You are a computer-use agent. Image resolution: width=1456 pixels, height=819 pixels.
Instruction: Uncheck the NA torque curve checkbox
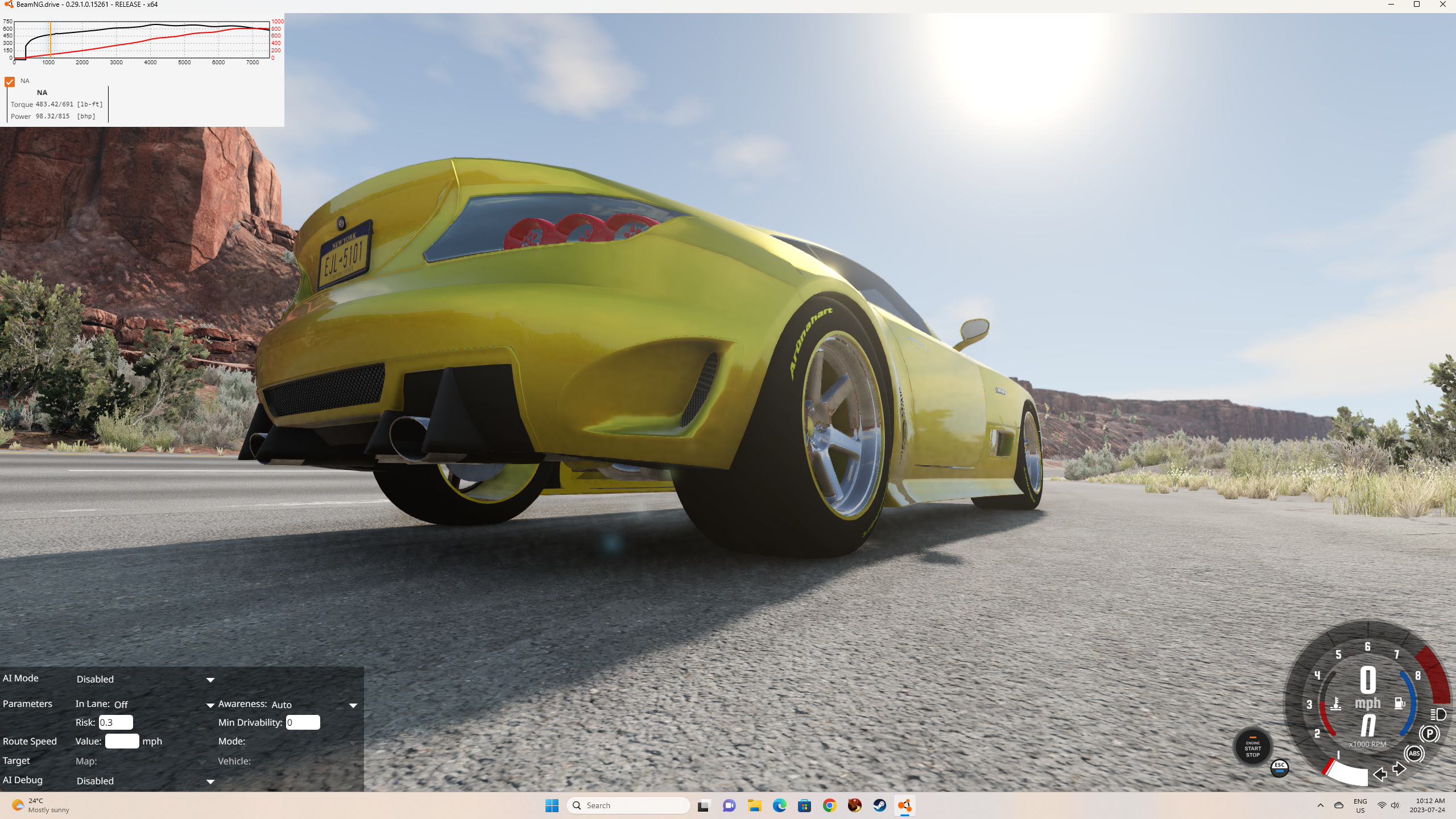pyautogui.click(x=10, y=82)
